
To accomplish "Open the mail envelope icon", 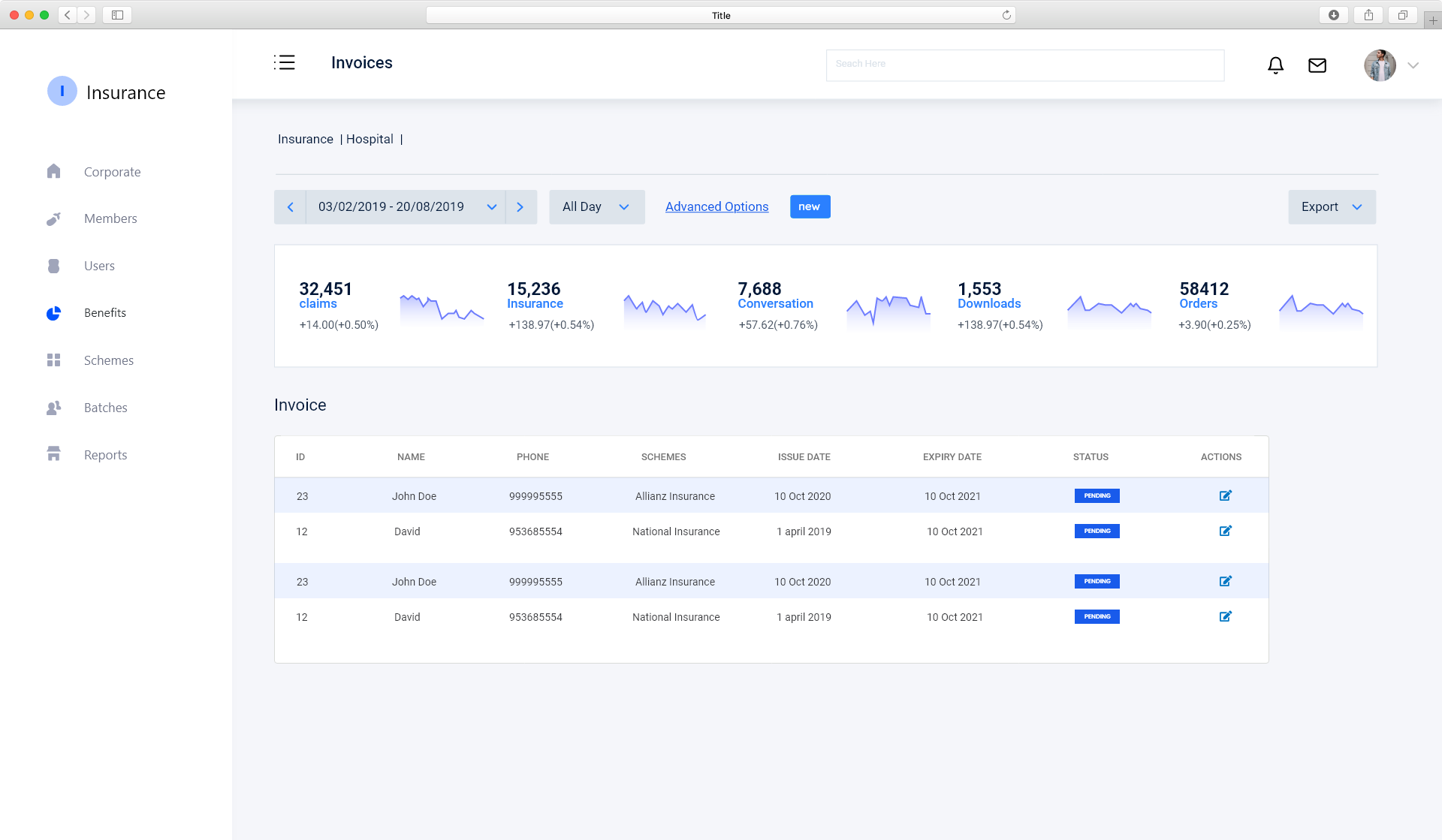I will tap(1317, 65).
